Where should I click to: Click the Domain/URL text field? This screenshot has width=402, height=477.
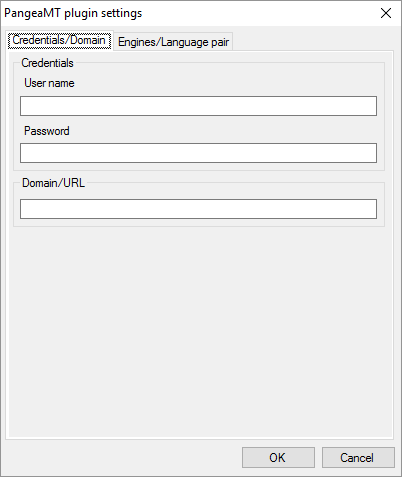click(x=198, y=209)
